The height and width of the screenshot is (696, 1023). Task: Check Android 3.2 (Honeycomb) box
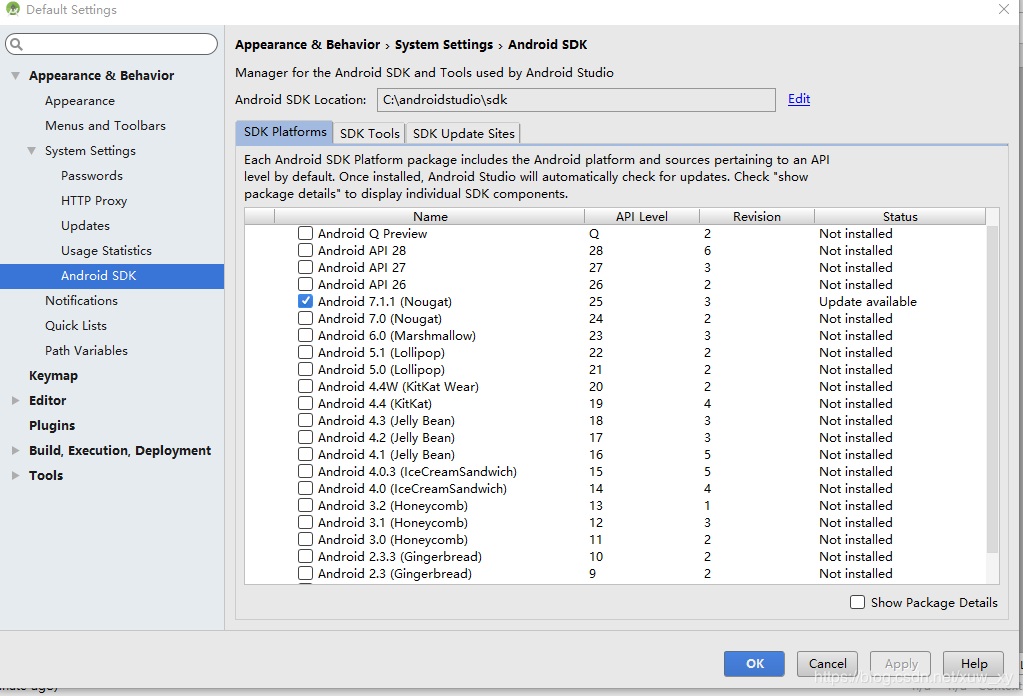pyautogui.click(x=305, y=505)
